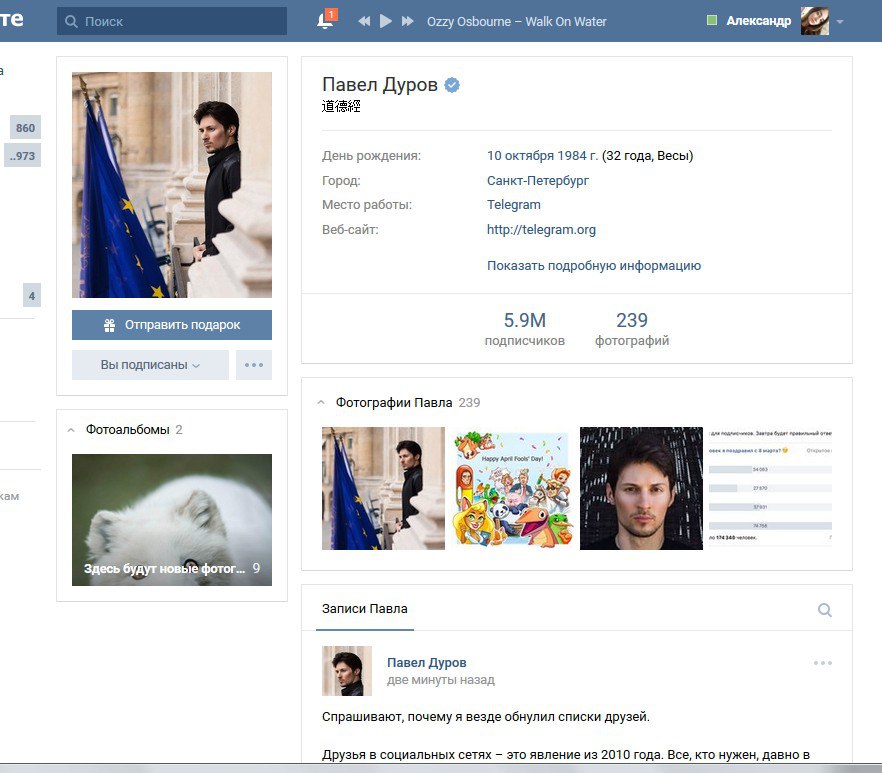Viewport: 882px width, 773px height.
Task: Click the gift icon on Отправить подарок
Action: (110, 325)
